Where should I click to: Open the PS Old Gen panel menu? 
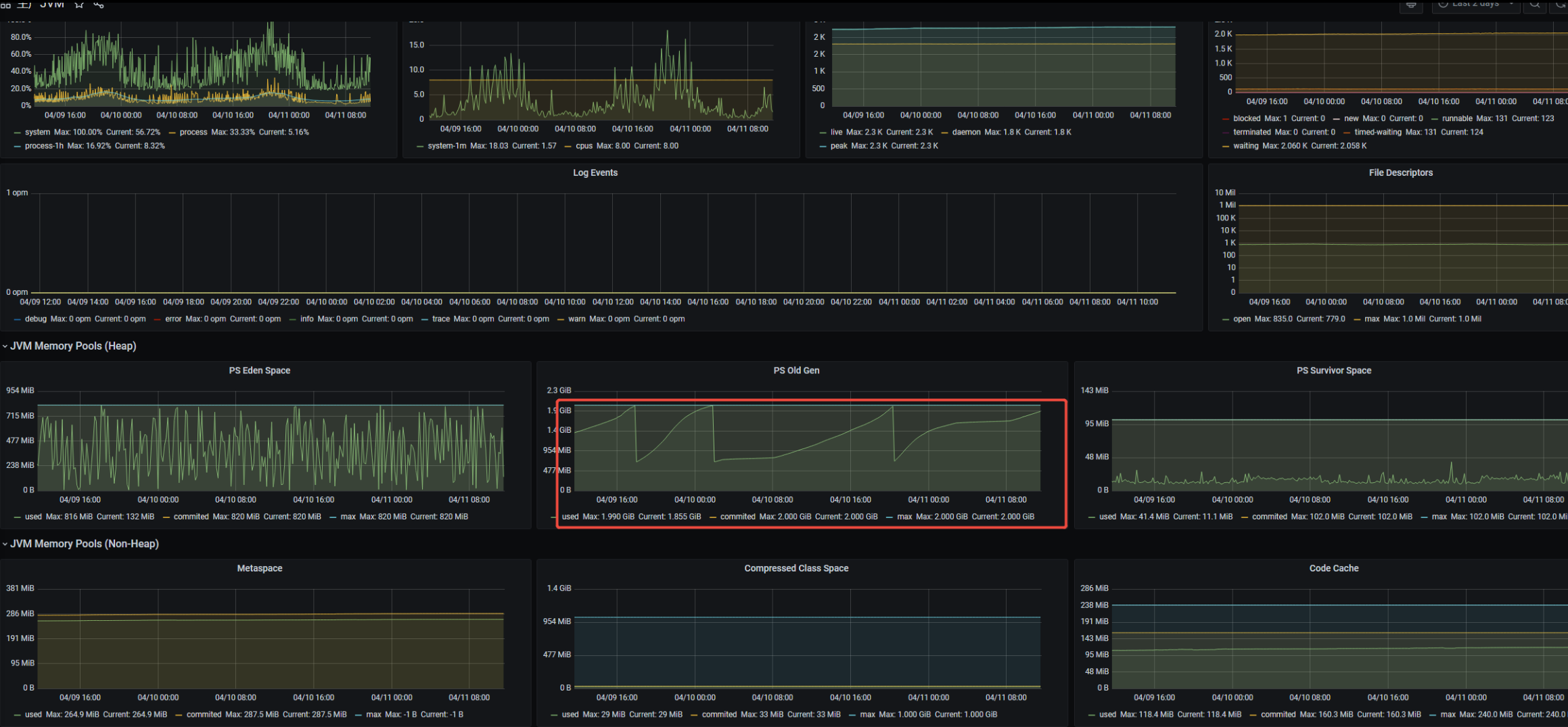[796, 371]
